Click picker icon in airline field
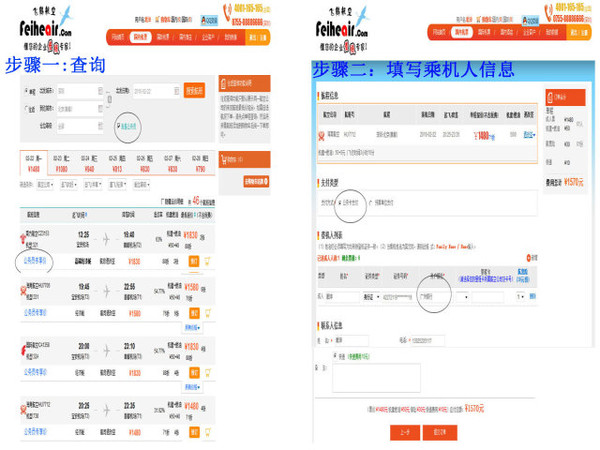 pos(100,126)
